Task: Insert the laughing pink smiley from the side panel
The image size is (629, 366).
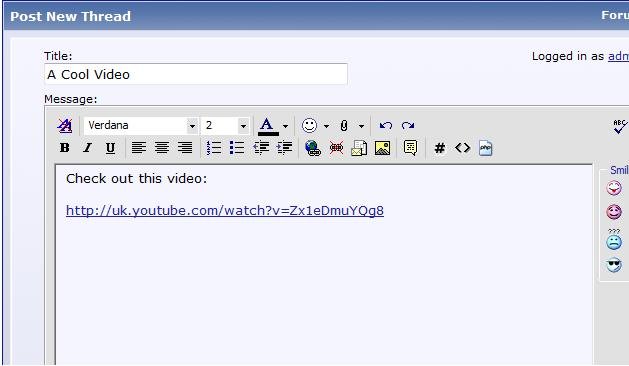Action: pyautogui.click(x=614, y=188)
